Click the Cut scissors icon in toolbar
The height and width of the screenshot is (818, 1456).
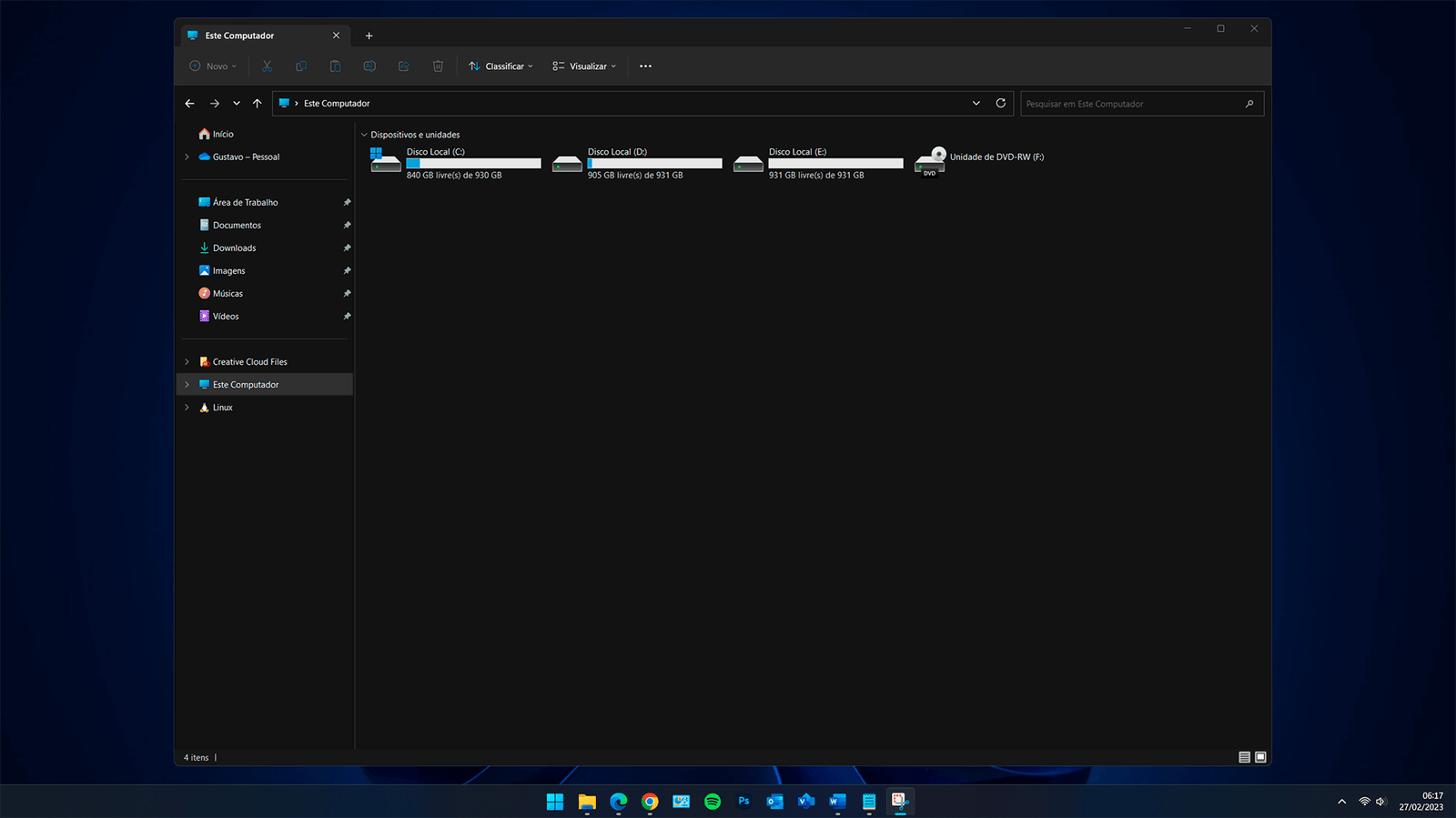pyautogui.click(x=267, y=66)
